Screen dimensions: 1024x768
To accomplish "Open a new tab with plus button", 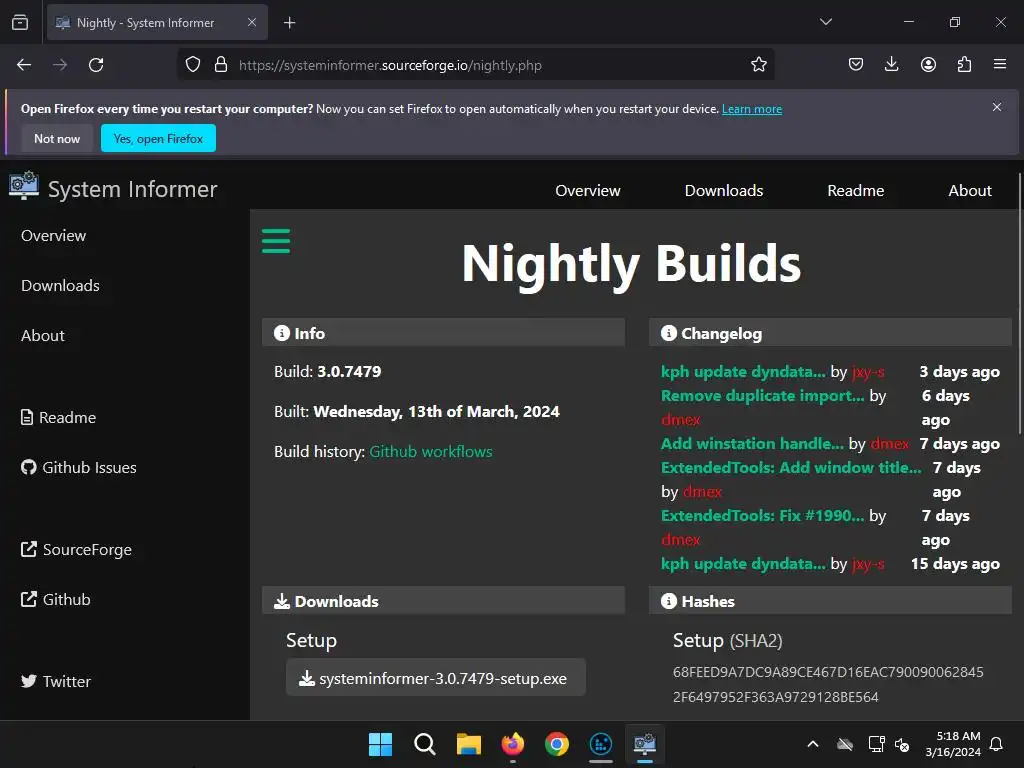I will [289, 23].
